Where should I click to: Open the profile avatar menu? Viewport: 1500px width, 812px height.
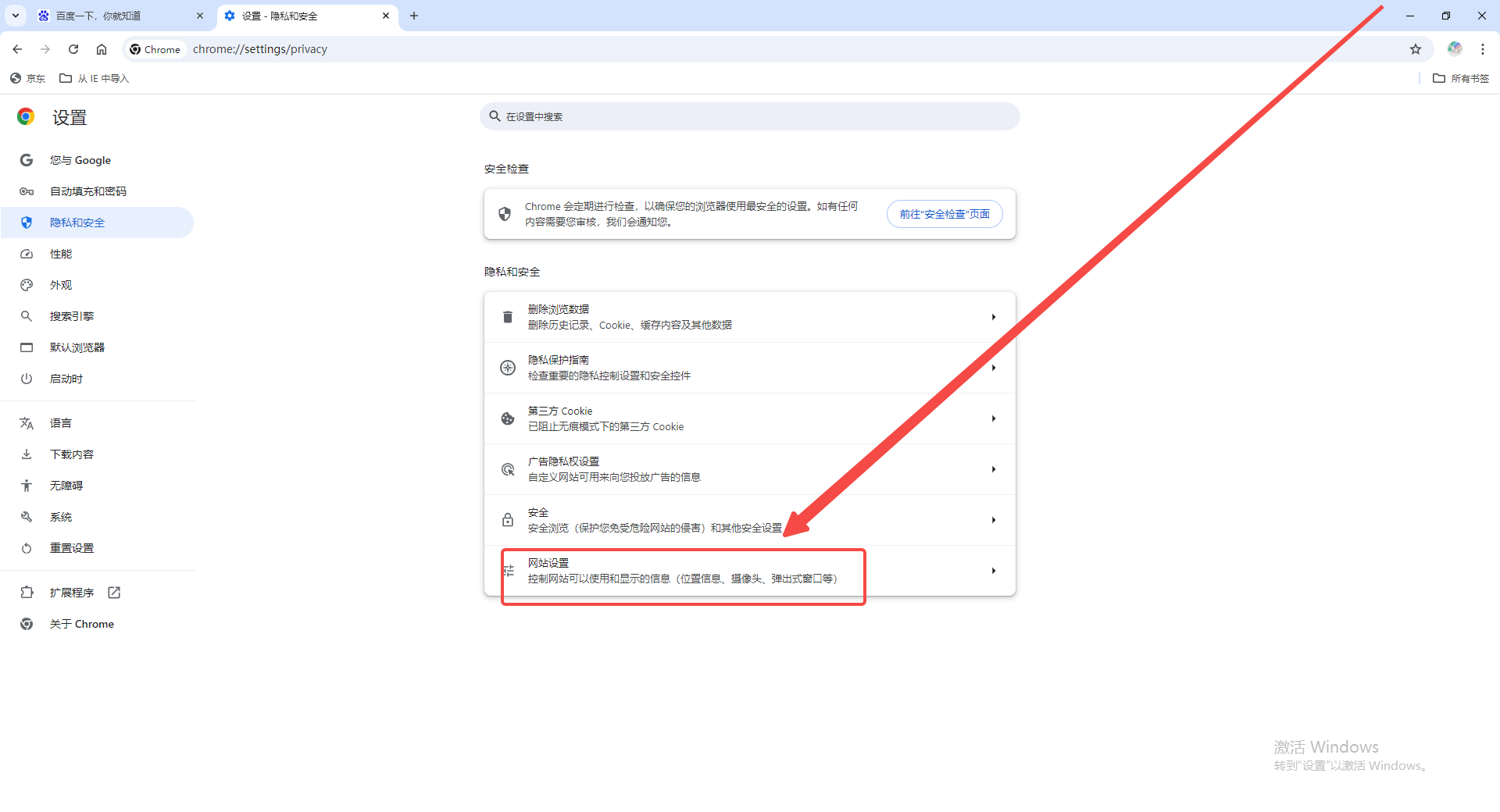(1455, 48)
